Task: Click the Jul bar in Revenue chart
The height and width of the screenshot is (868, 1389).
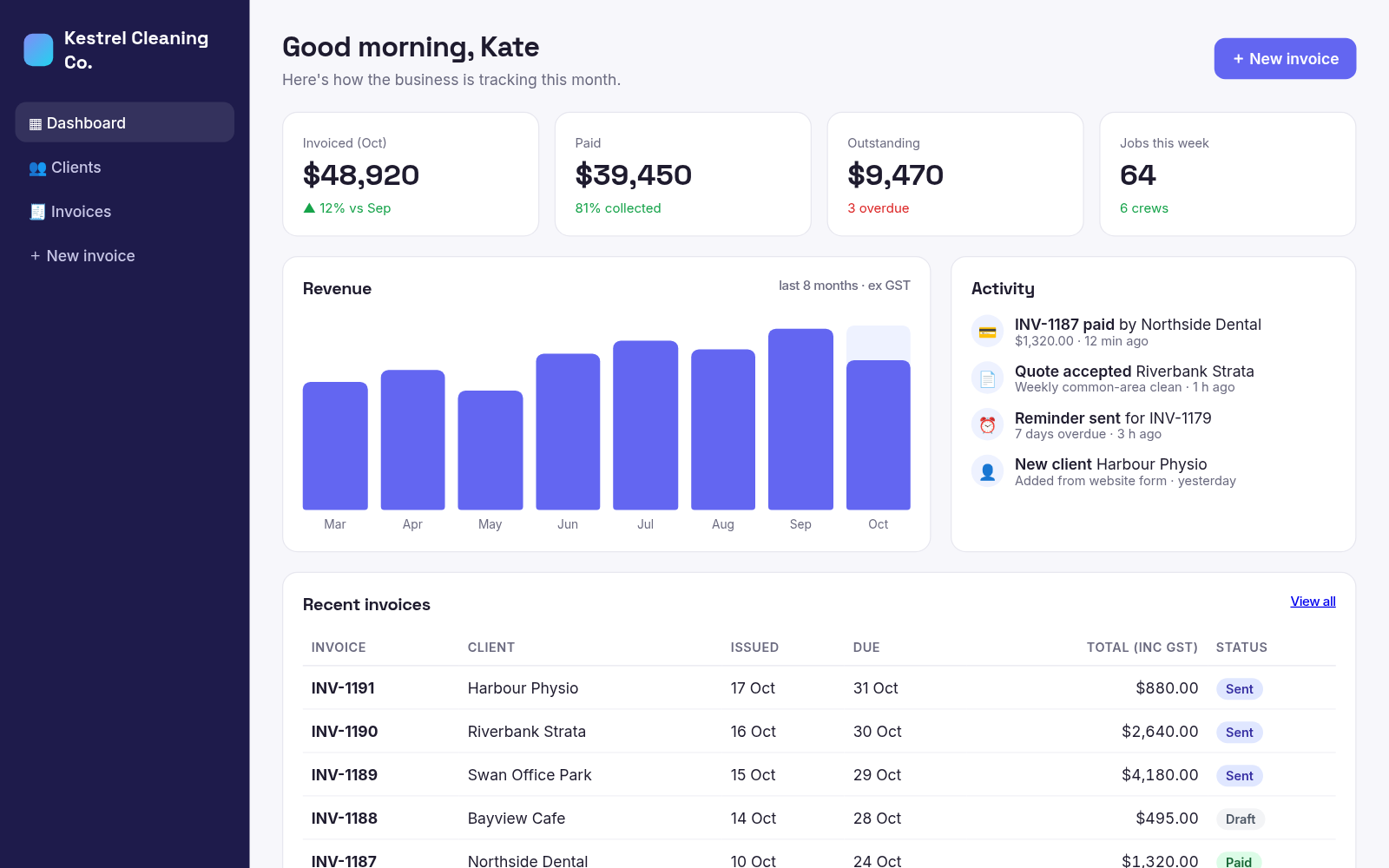Action: [645, 425]
